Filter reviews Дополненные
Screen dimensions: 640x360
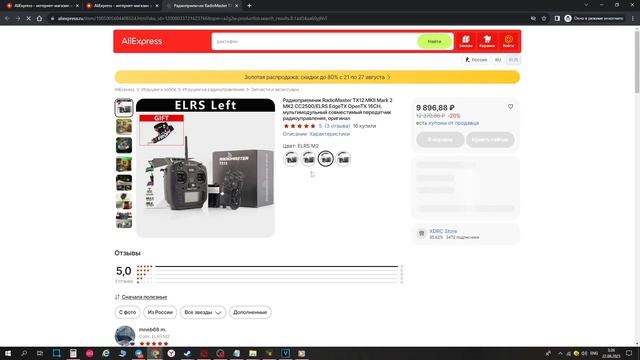[250, 312]
